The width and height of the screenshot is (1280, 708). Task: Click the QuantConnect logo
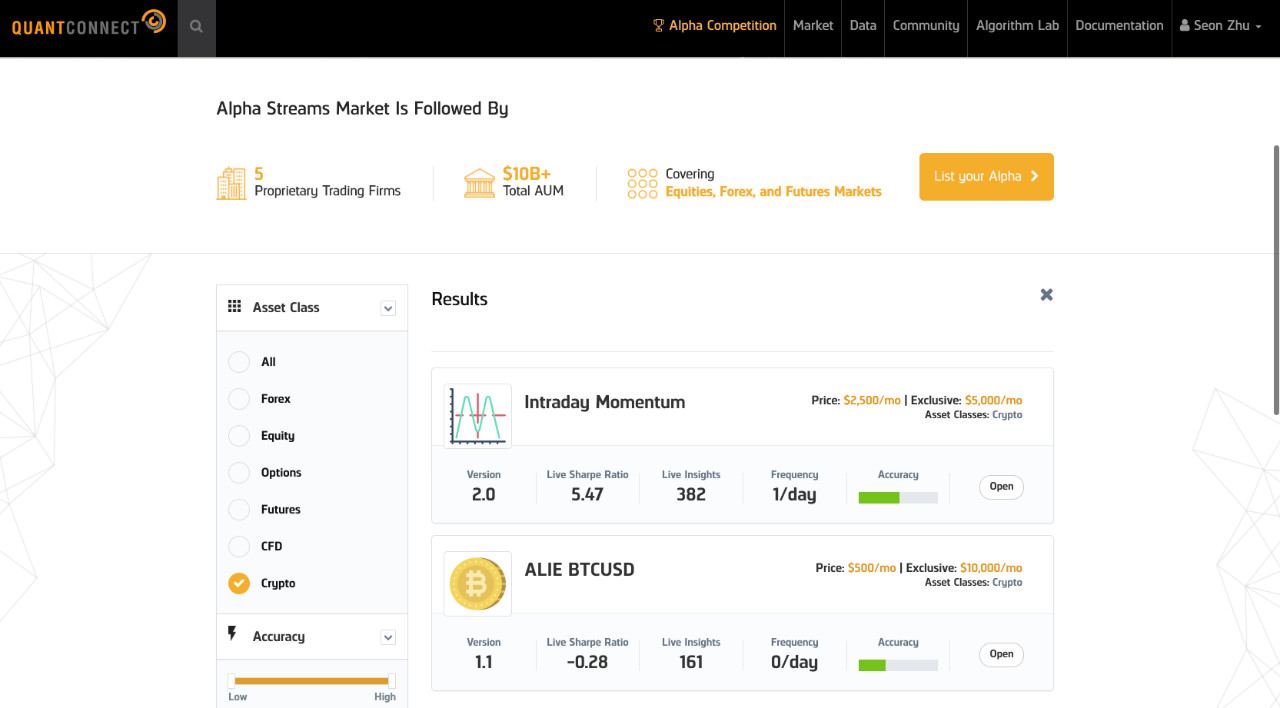(x=89, y=23)
